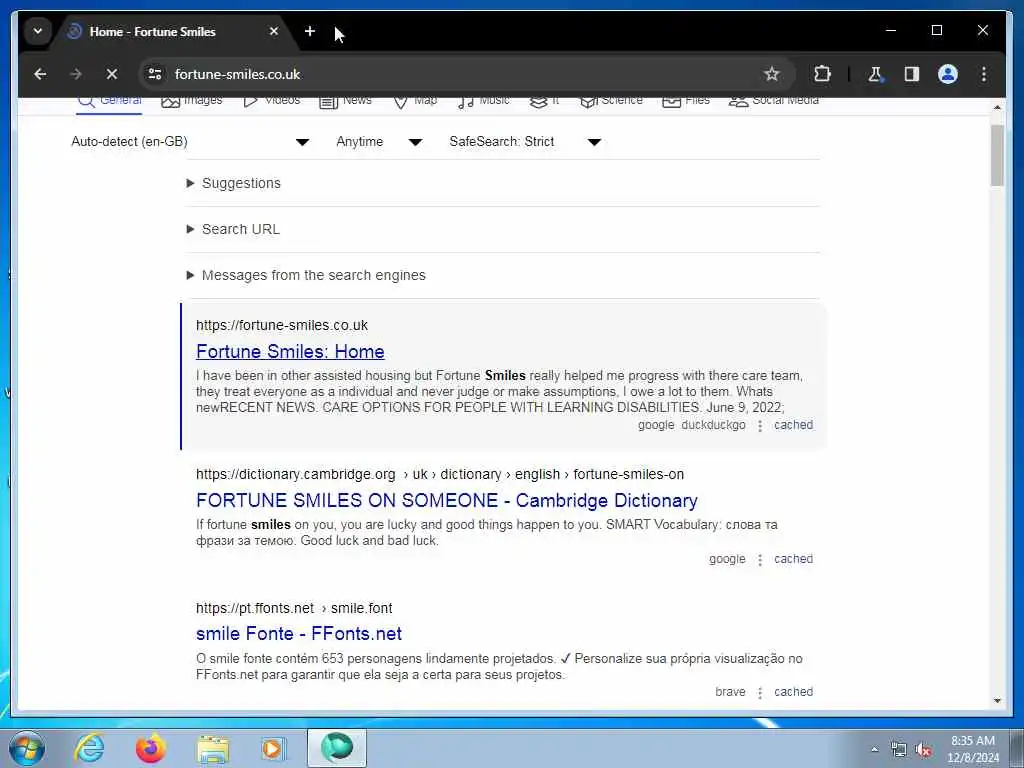Screen dimensions: 1024x768
Task: Open the muted volume tray icon
Action: (x=923, y=750)
